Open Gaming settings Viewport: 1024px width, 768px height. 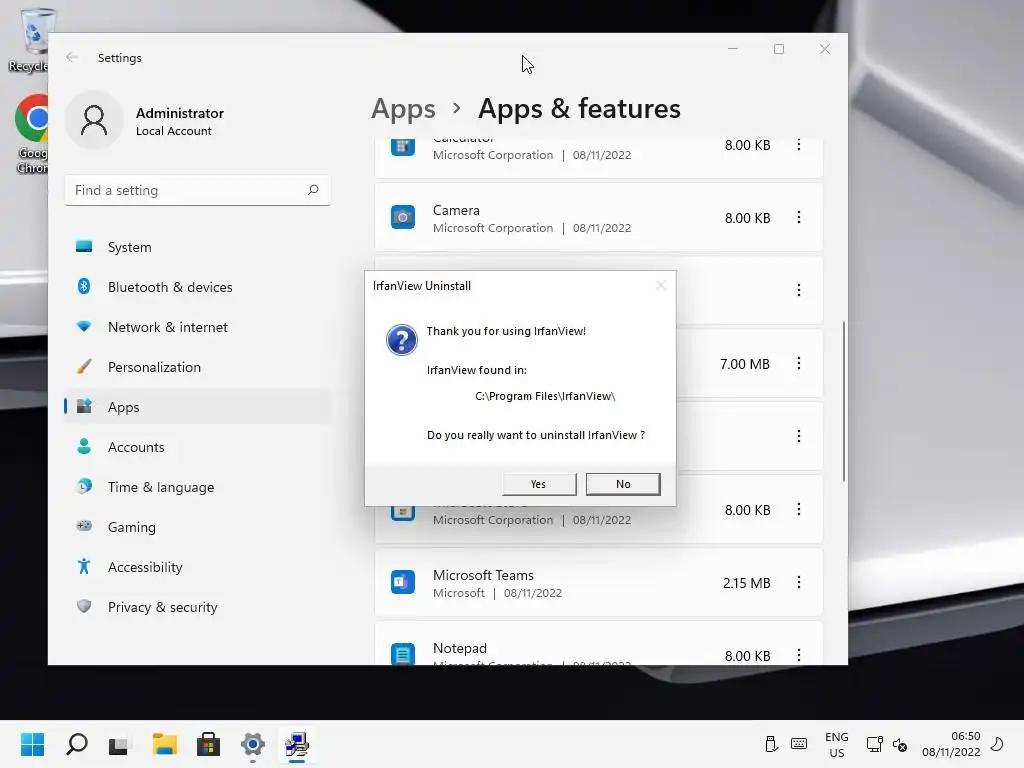197,527
